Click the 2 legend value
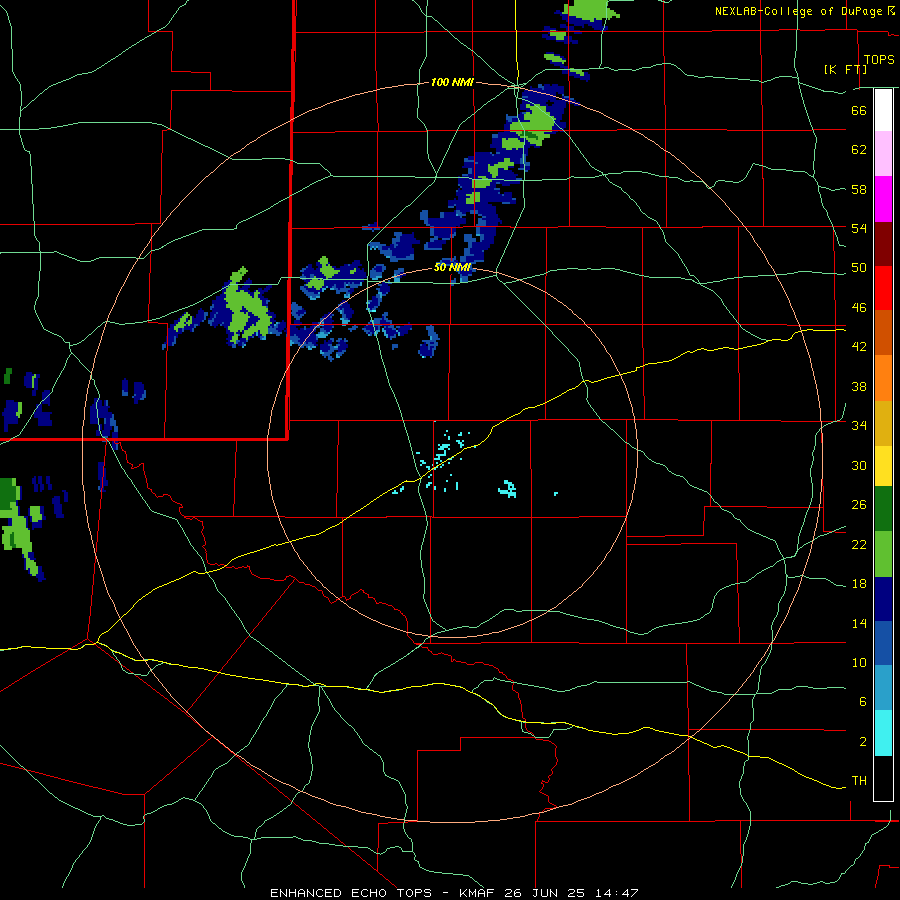The height and width of the screenshot is (900, 900). [x=863, y=742]
